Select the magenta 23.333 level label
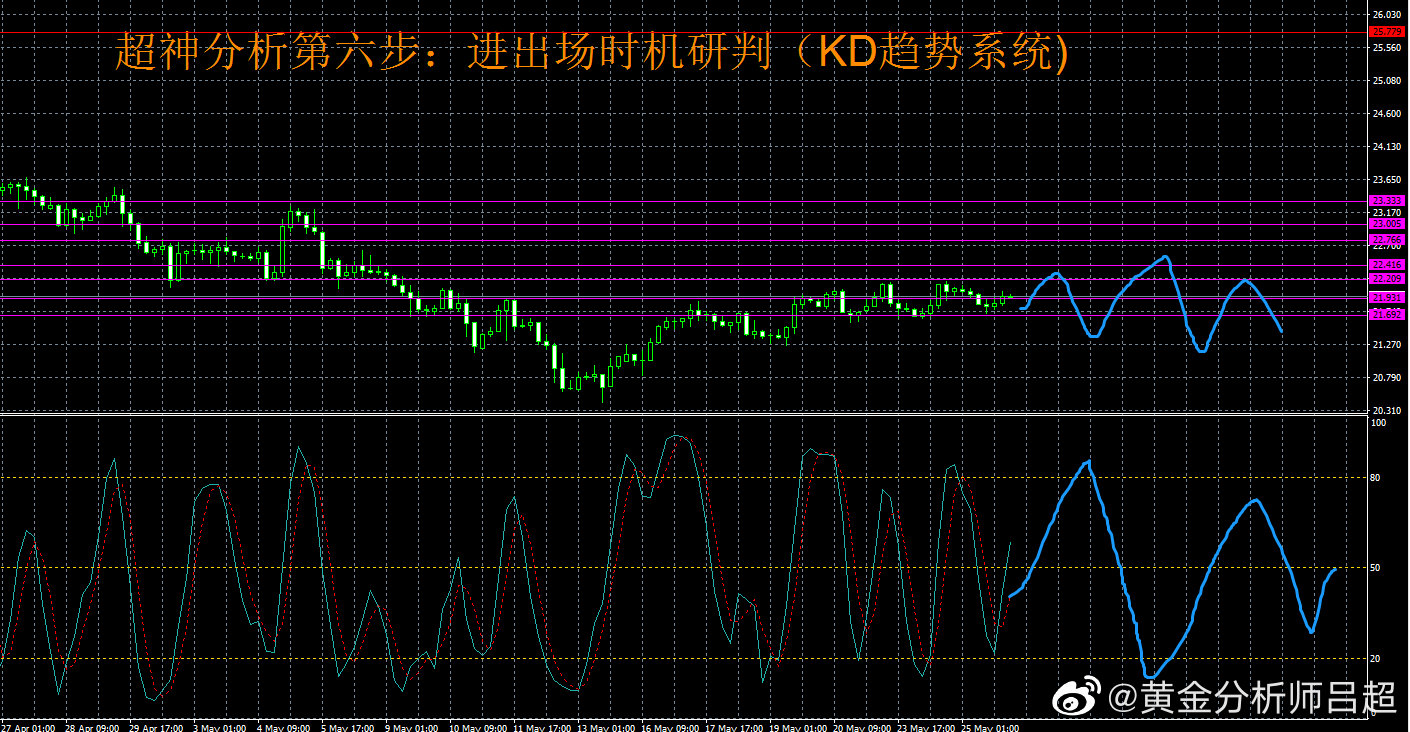Image resolution: width=1410 pixels, height=732 pixels. click(1387, 201)
